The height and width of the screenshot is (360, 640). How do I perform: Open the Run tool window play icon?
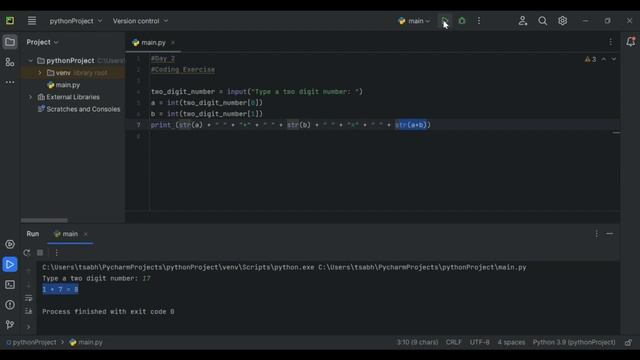(x=10, y=264)
